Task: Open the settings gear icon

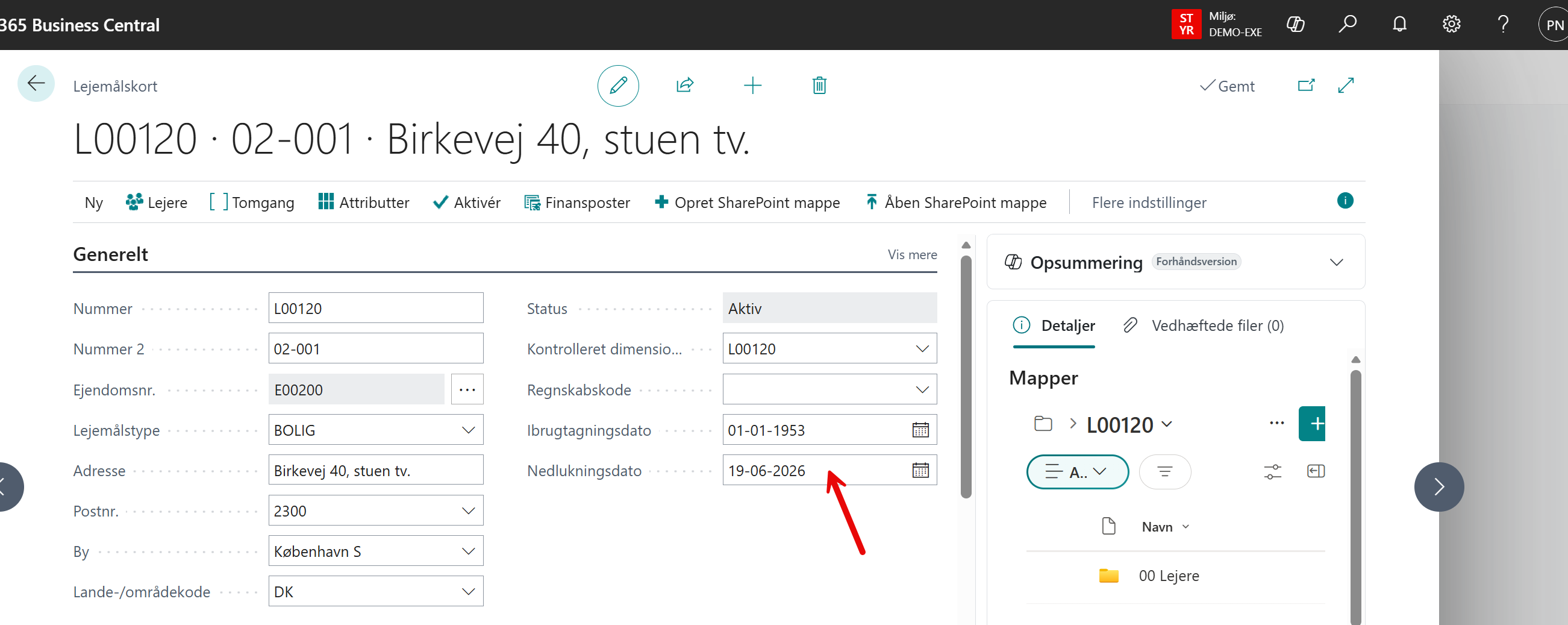Action: point(1451,24)
